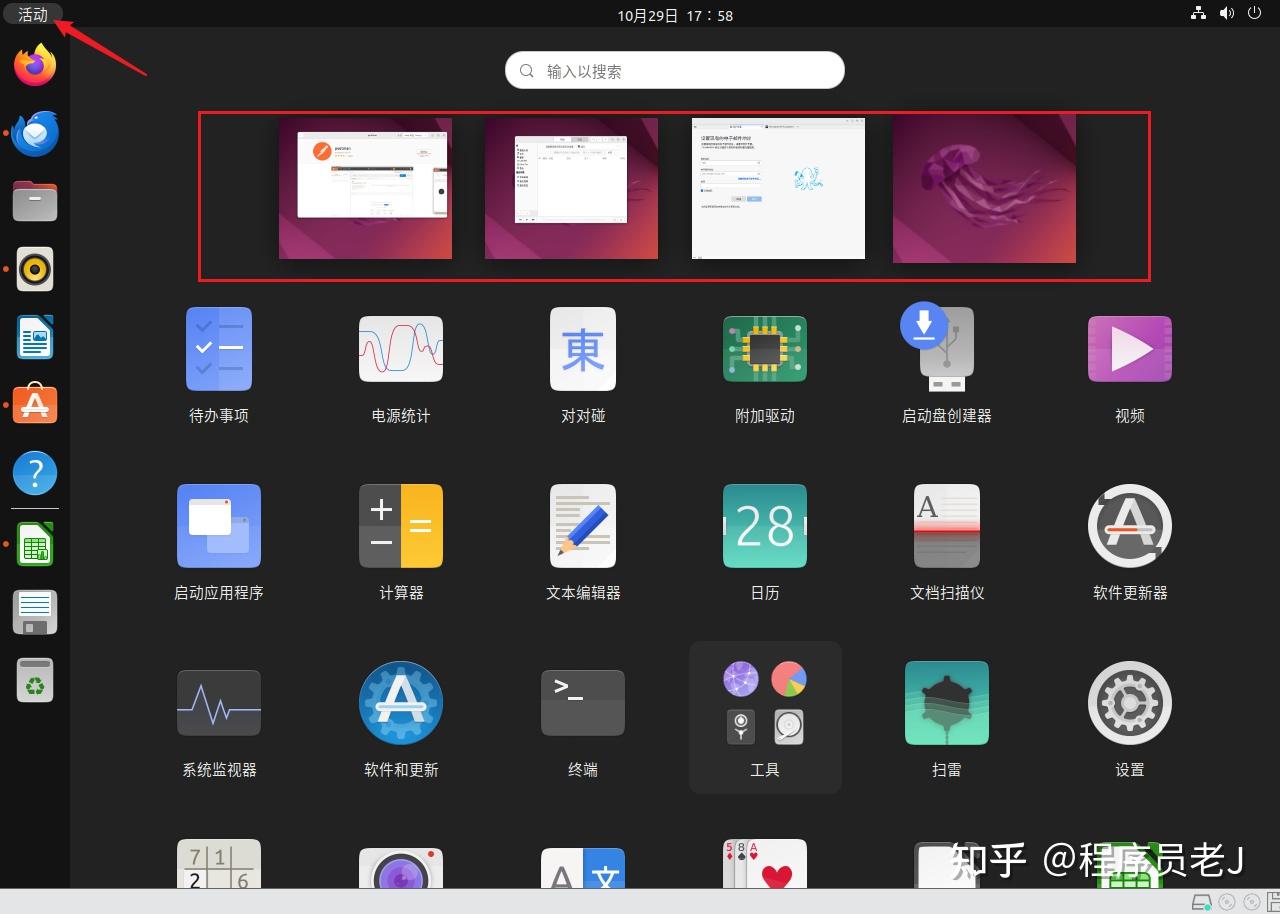Open Ubuntu Software from the dock
This screenshot has width=1280, height=914.
tap(35, 405)
